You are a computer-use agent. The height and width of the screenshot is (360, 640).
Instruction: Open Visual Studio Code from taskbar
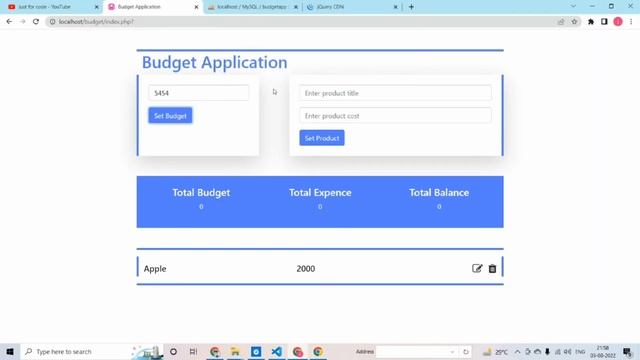[276, 351]
